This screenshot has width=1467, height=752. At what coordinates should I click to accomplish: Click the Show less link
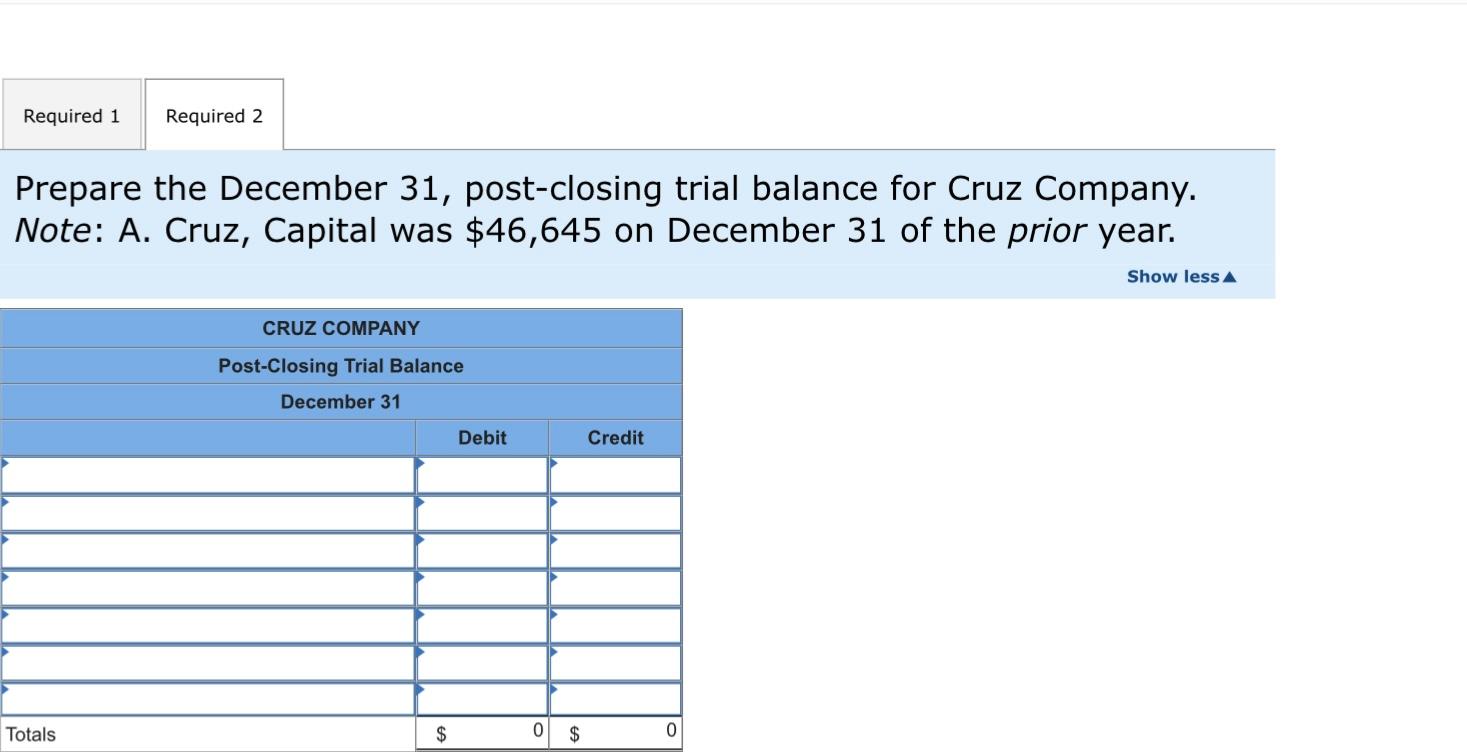1180,276
